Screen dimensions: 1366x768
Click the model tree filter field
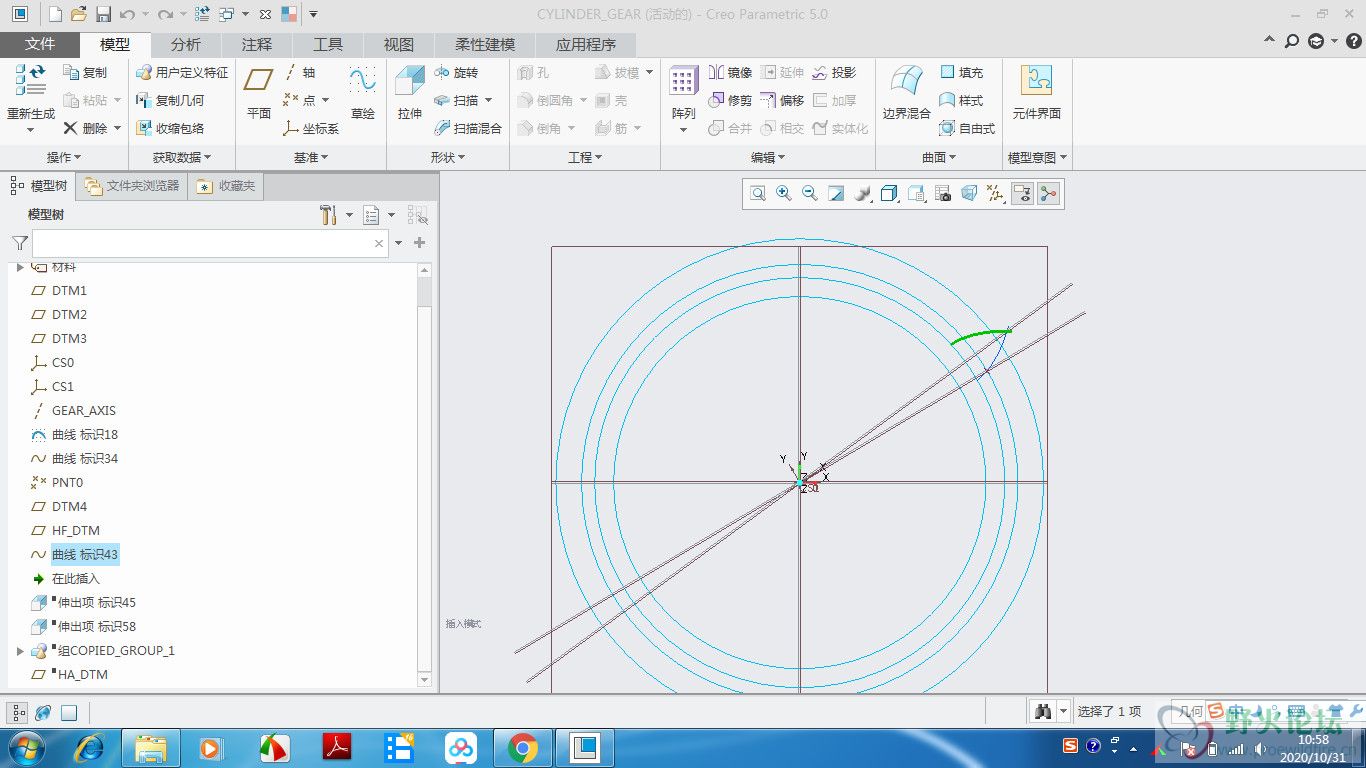tap(211, 243)
